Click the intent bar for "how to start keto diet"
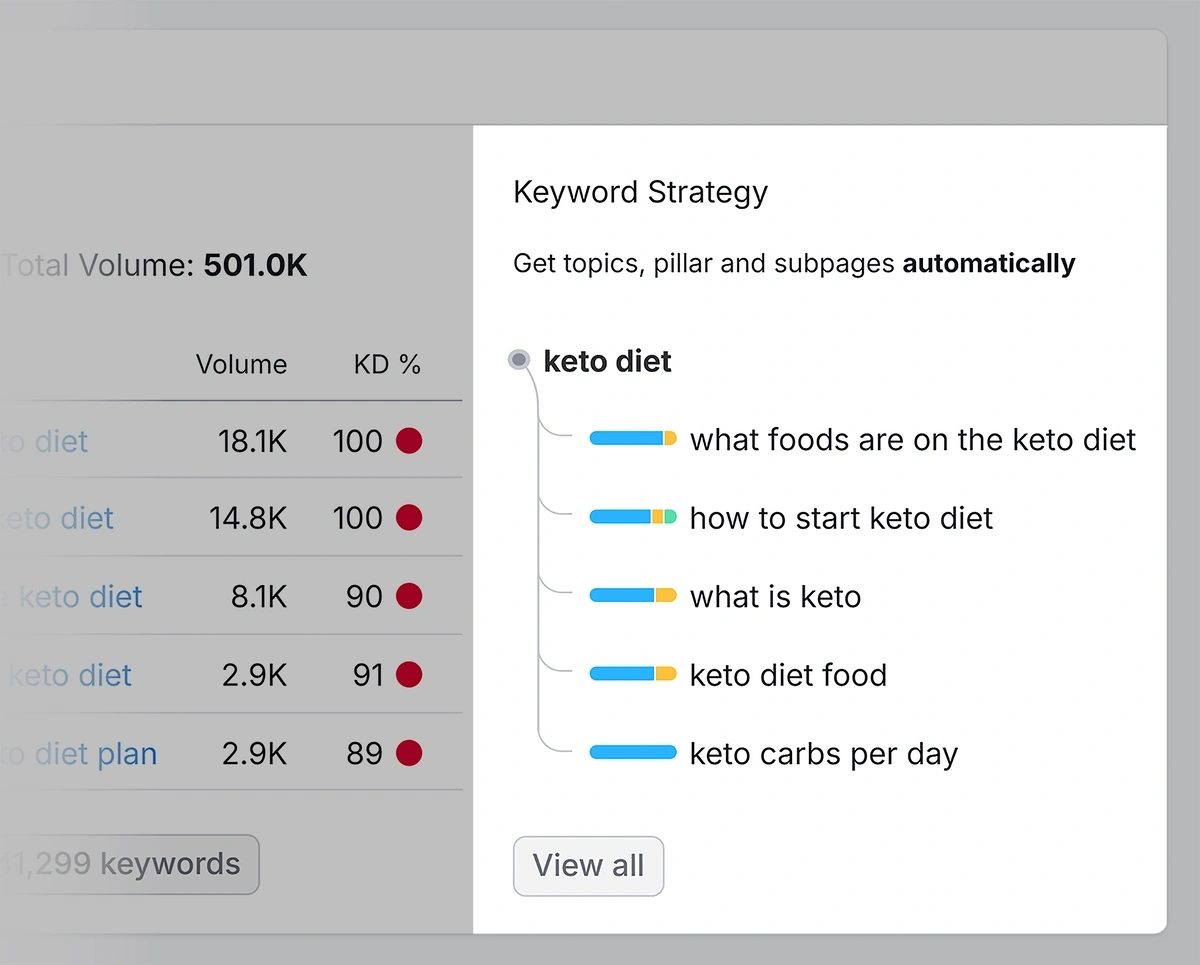This screenshot has width=1200, height=965. (633, 517)
